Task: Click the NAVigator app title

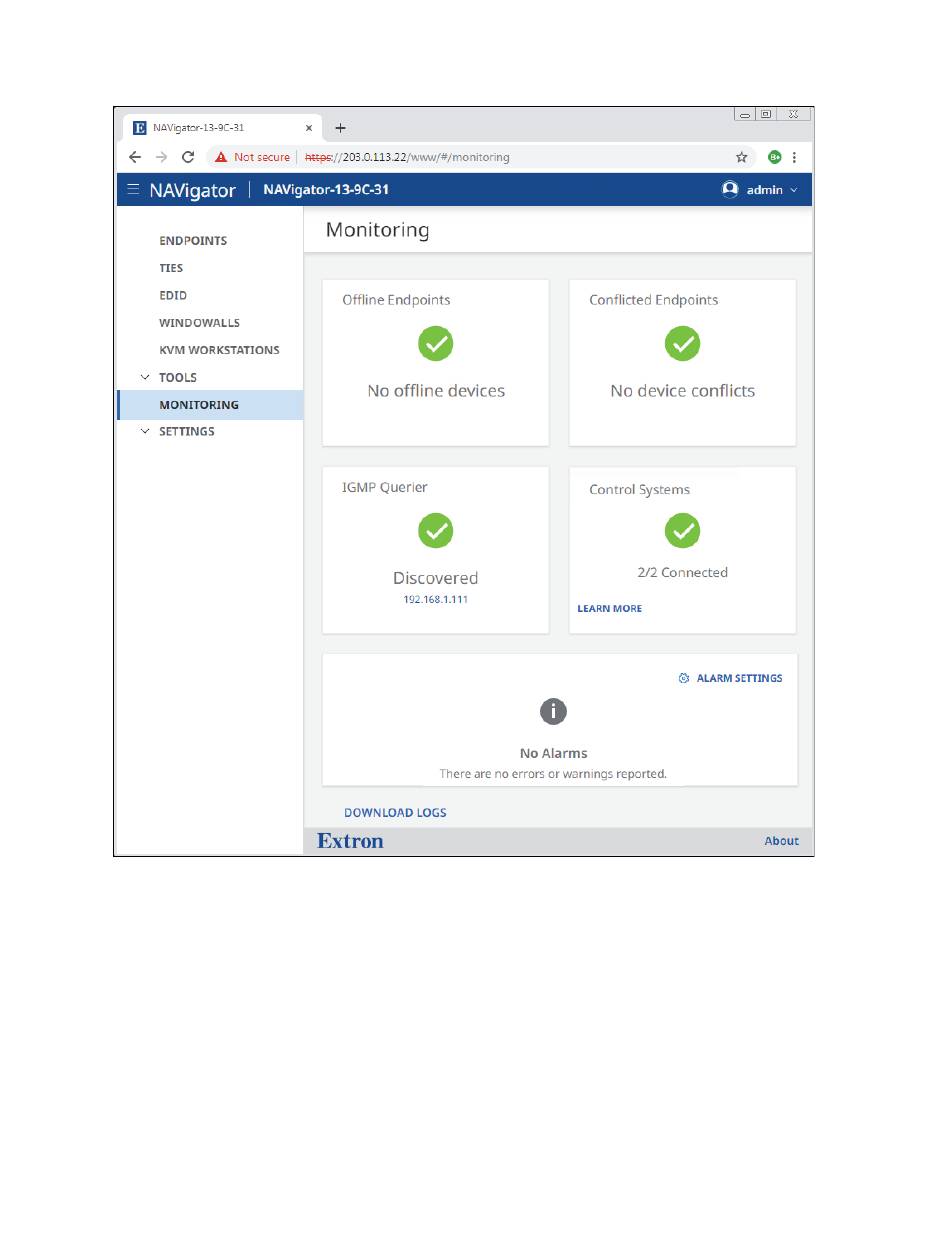Action: tap(193, 190)
